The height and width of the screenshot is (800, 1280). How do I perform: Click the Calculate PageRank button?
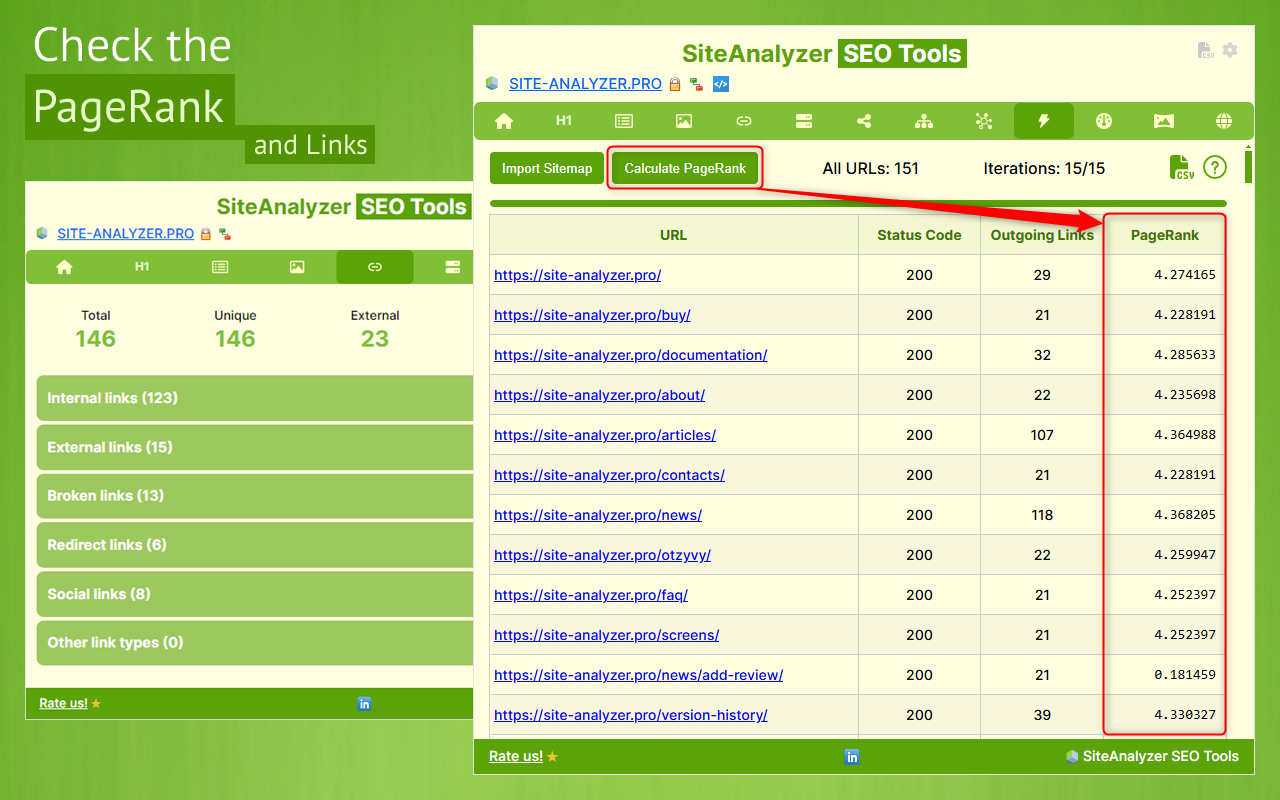685,168
